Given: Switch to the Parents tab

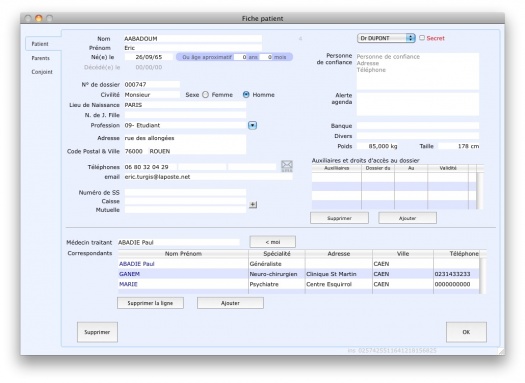Looking at the screenshot, I should coord(41,58).
